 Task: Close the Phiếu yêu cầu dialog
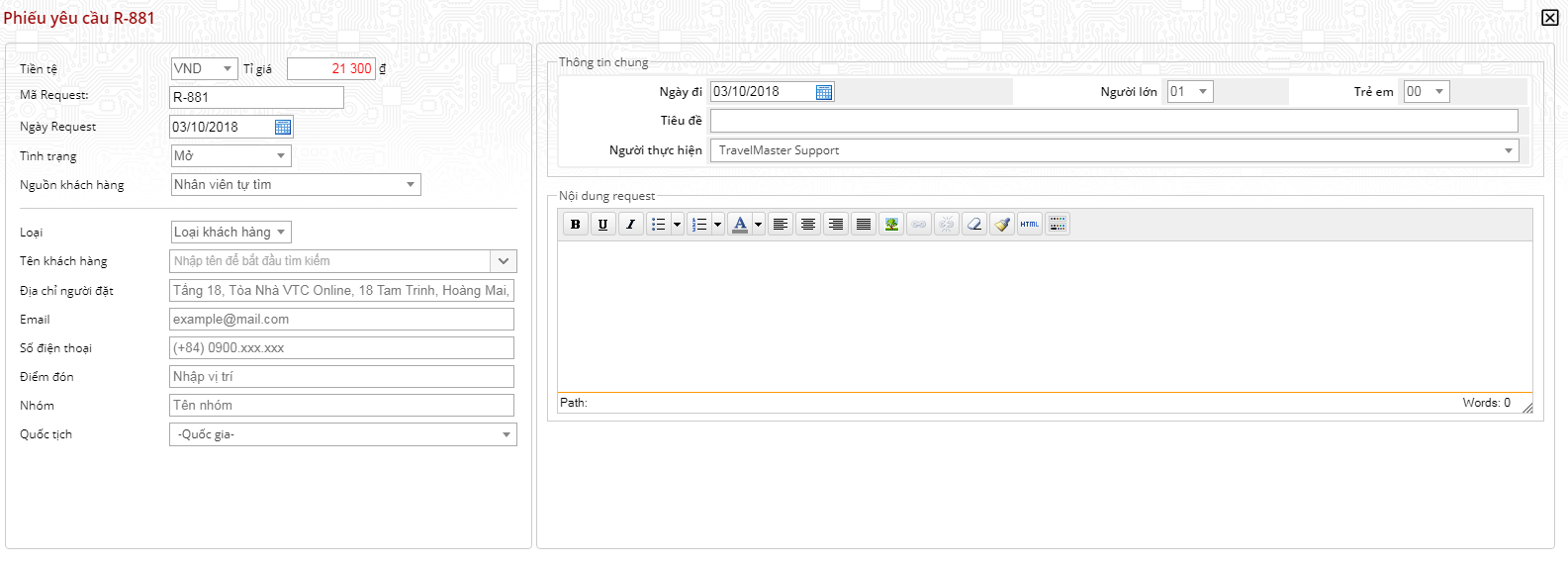coord(1550,18)
